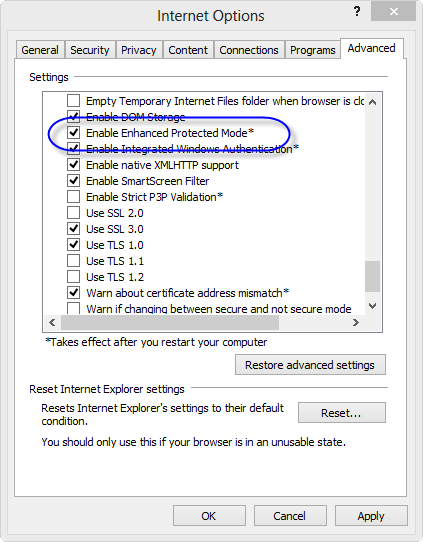Screen dimensions: 423x542
Task: Enable the Use TLS 1.2 checkbox
Action: coord(74,277)
